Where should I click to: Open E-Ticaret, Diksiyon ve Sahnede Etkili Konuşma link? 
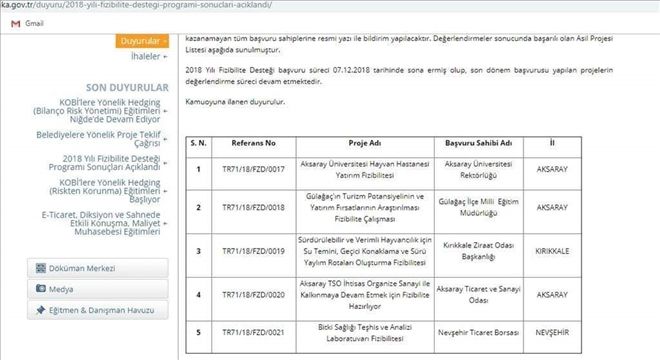tap(101, 223)
